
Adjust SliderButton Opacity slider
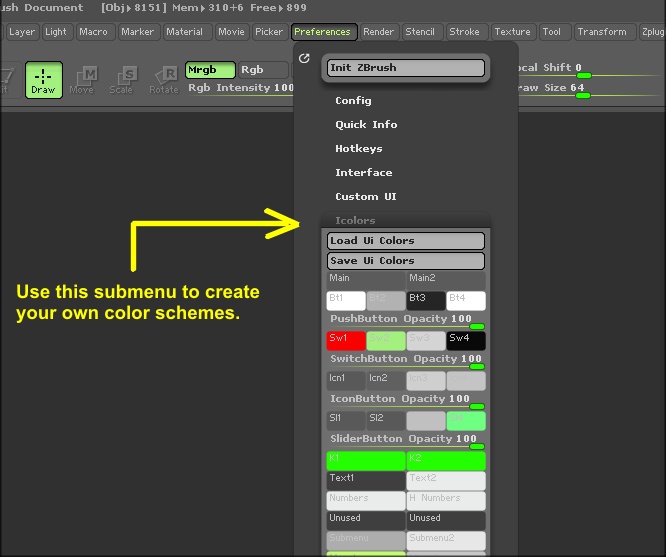click(x=406, y=442)
